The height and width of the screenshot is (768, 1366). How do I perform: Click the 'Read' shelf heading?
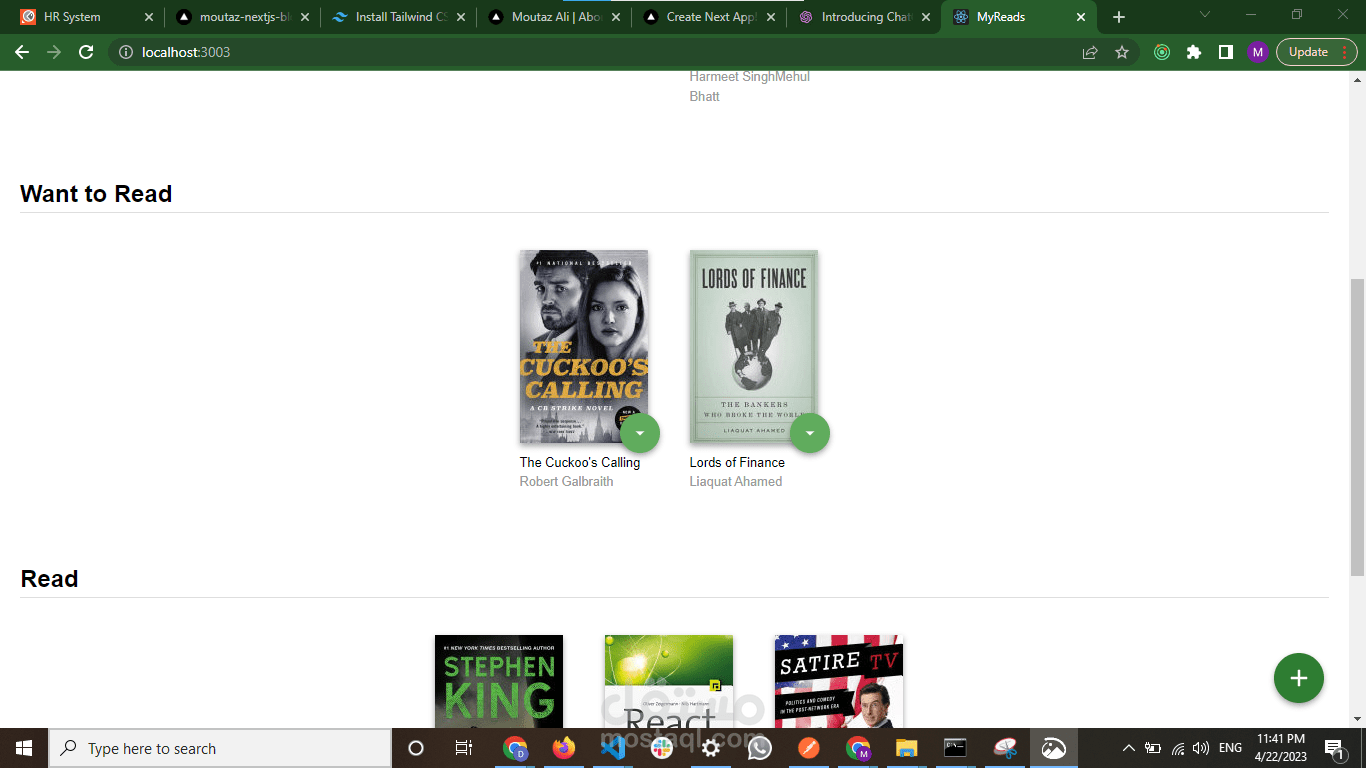coord(49,579)
